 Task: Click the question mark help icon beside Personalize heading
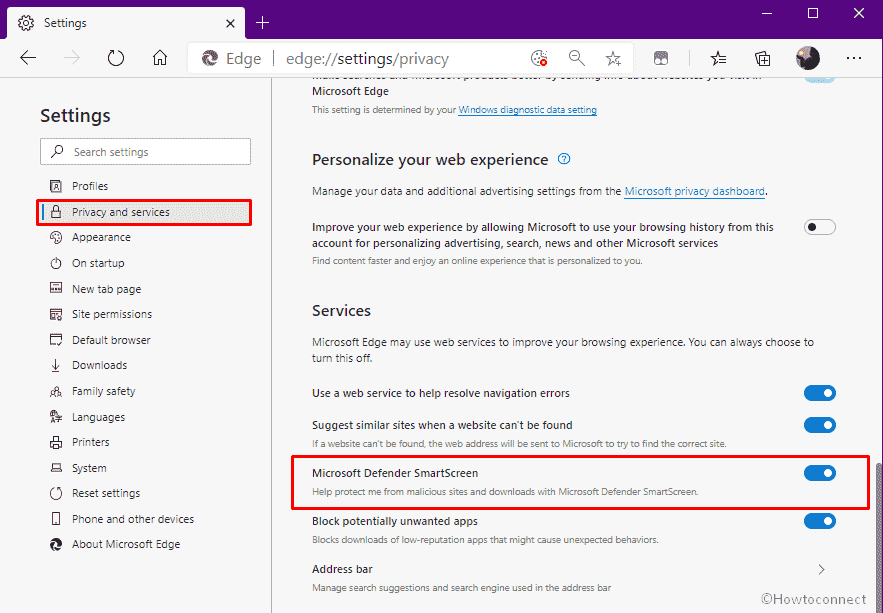564,159
